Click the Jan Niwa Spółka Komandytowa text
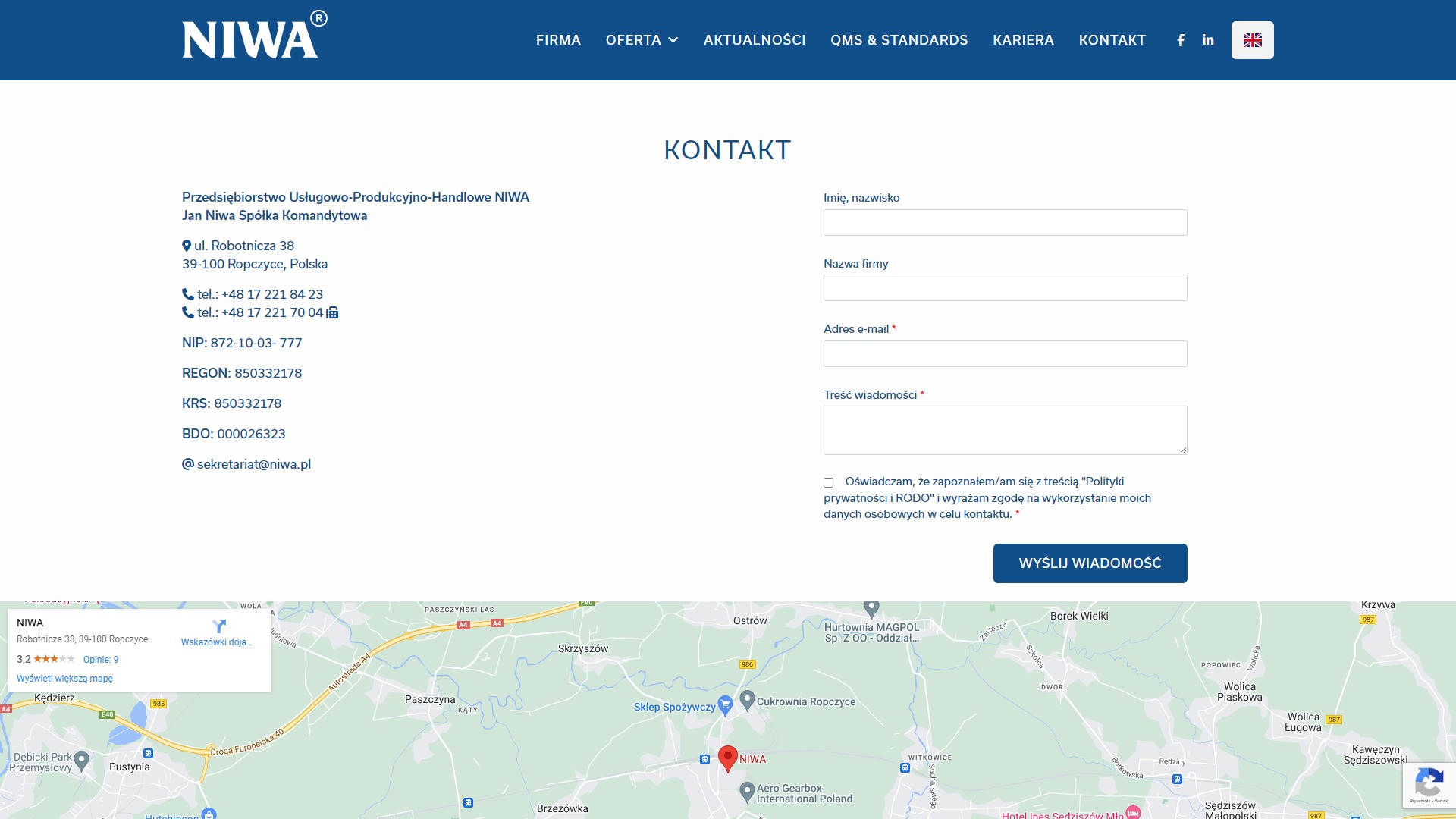Viewport: 1456px width, 819px height. (x=275, y=215)
